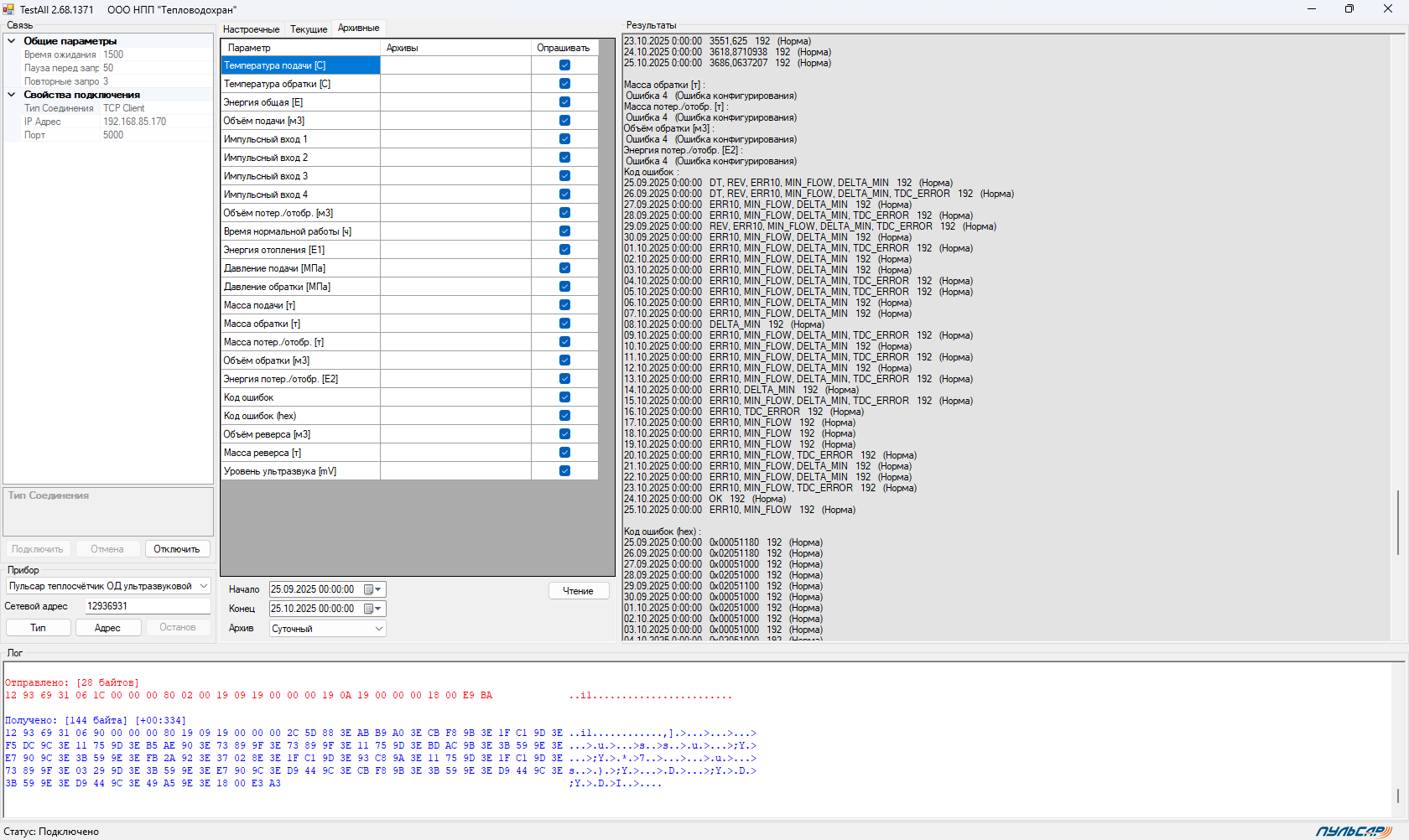This screenshot has height=840, width=1409.
Task: Uncheck polling for Температура подачи [C]
Action: coord(564,65)
